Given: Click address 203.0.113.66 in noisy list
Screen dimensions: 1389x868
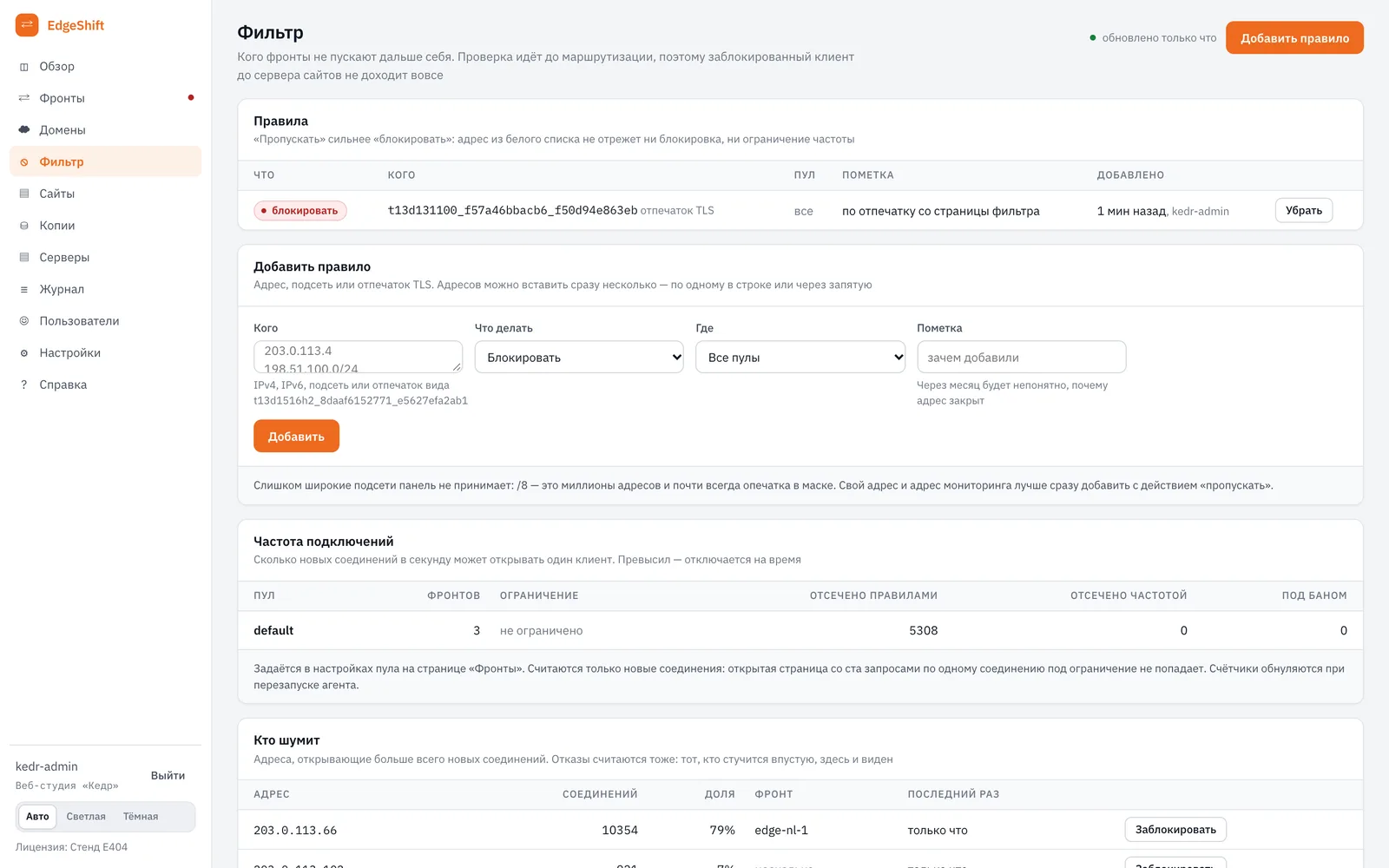Looking at the screenshot, I should [295, 831].
